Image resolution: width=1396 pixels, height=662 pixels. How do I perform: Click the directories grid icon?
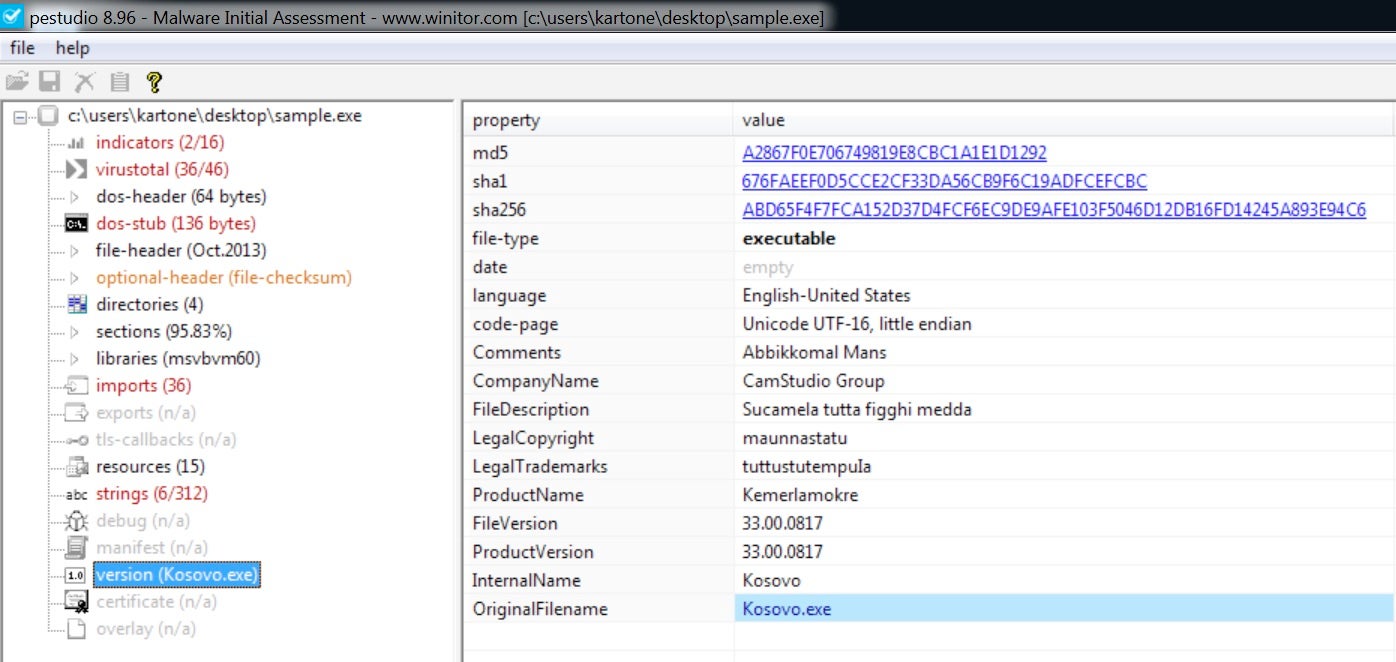(x=76, y=305)
